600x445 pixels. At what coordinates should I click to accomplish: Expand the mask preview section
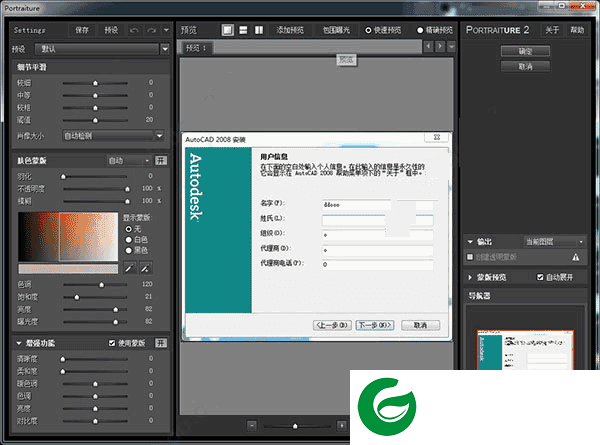click(x=470, y=277)
